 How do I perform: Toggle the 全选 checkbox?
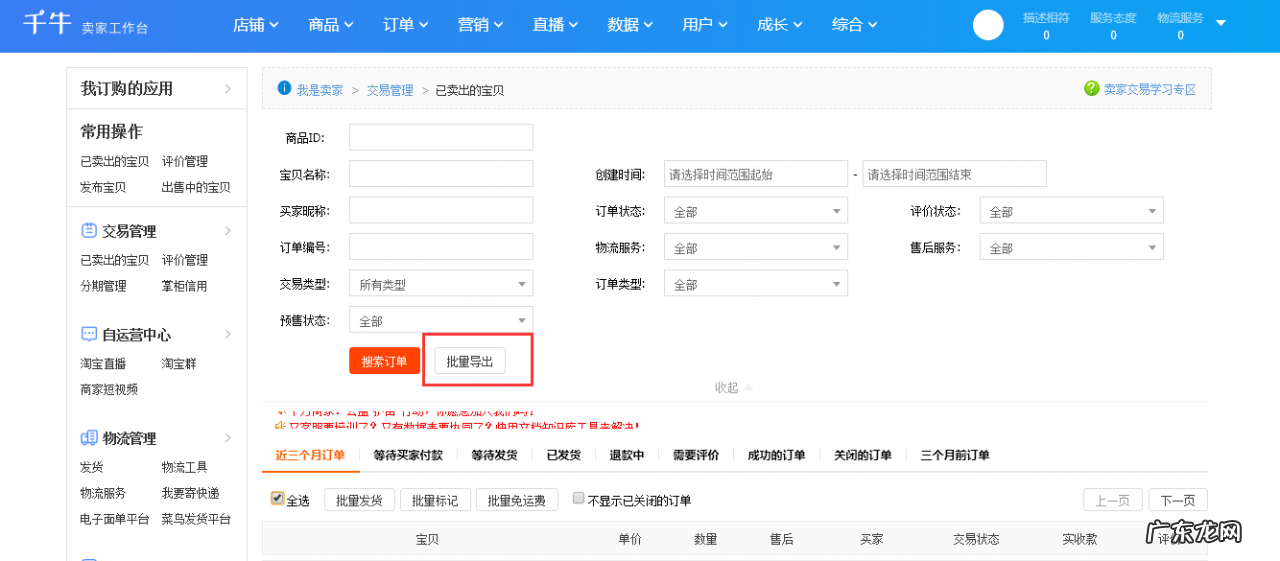click(277, 498)
